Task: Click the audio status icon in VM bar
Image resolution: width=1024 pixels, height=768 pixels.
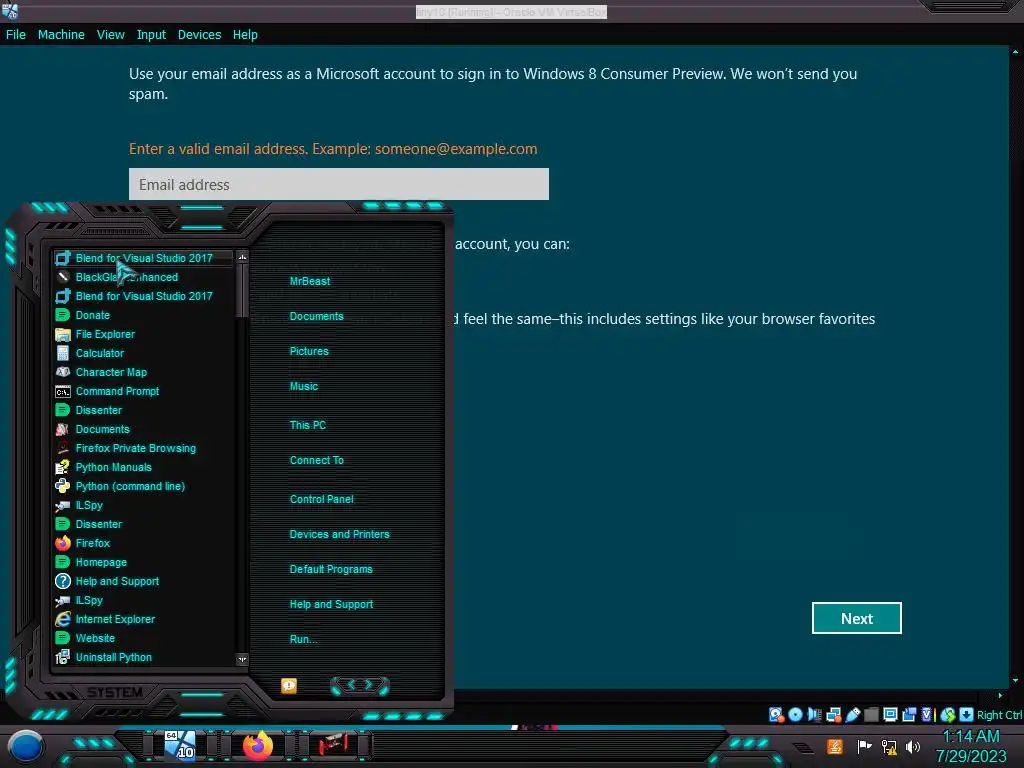Action: tap(814, 714)
